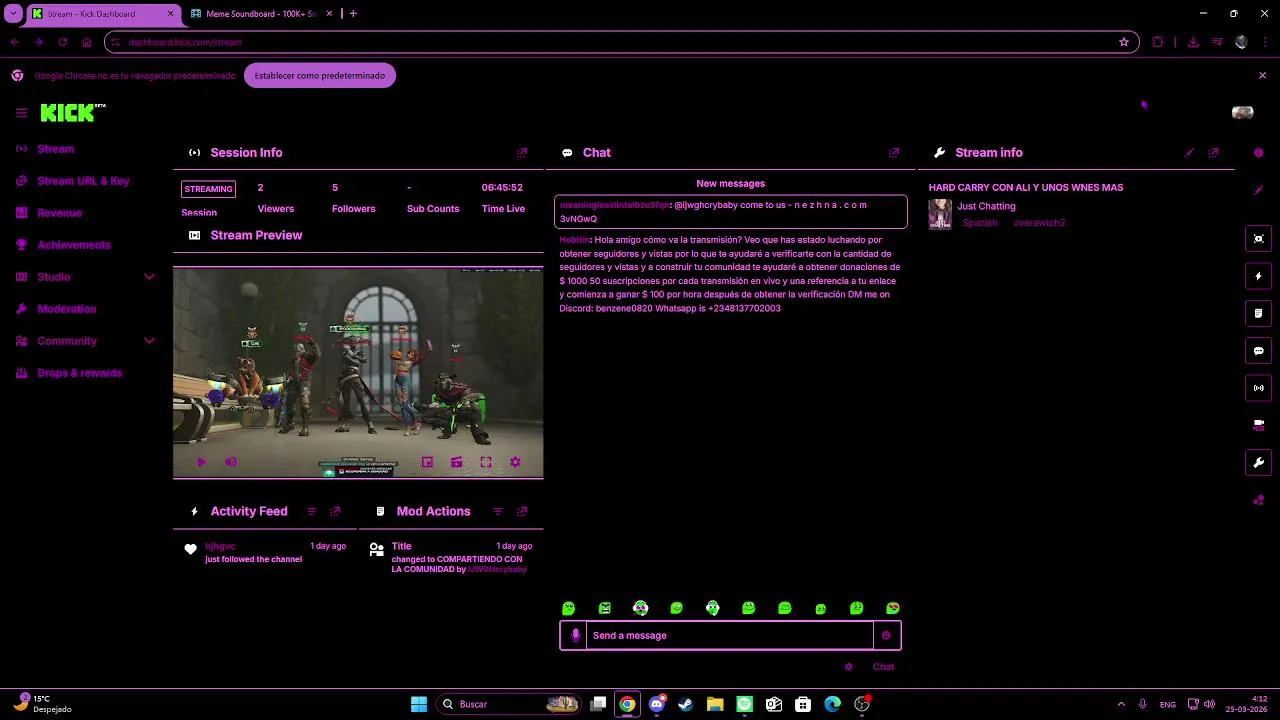Viewport: 1280px width, 720px height.
Task: Pop out the Activity Feed panel
Action: click(x=335, y=511)
